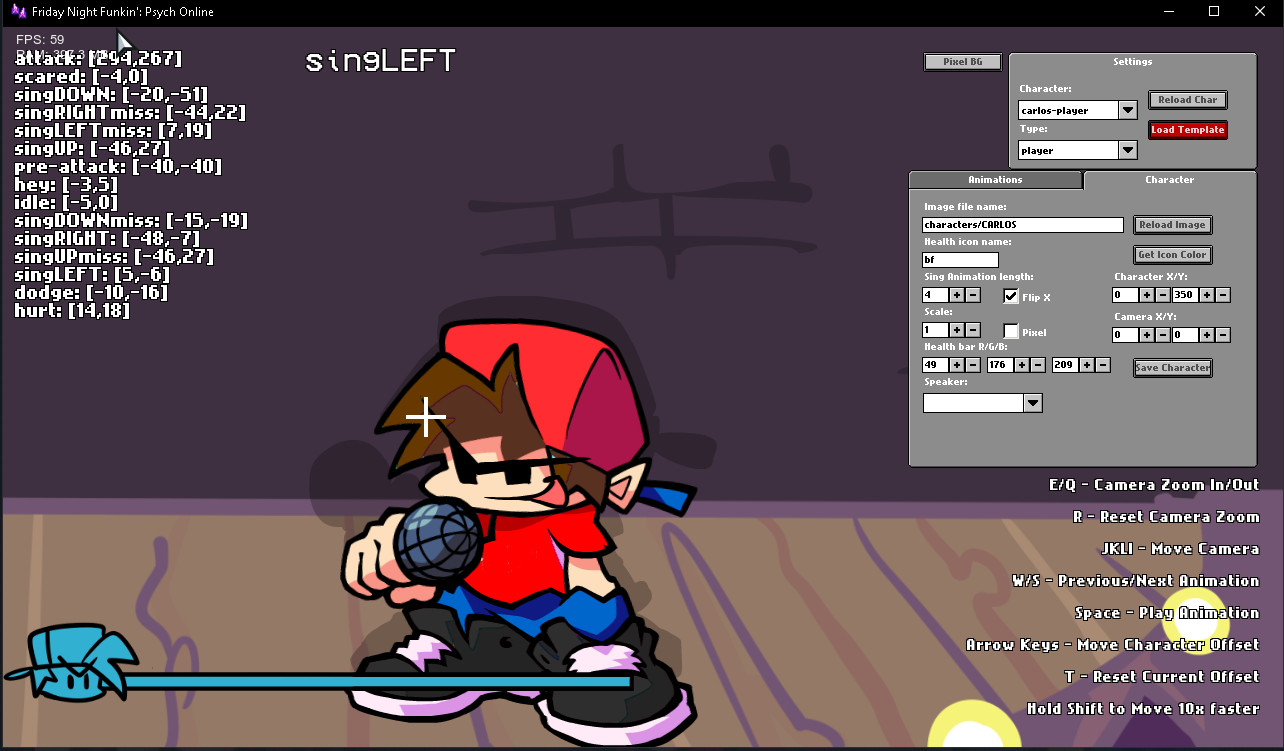Image resolution: width=1284 pixels, height=751 pixels.
Task: Click the Camera X value field
Action: [1125, 335]
